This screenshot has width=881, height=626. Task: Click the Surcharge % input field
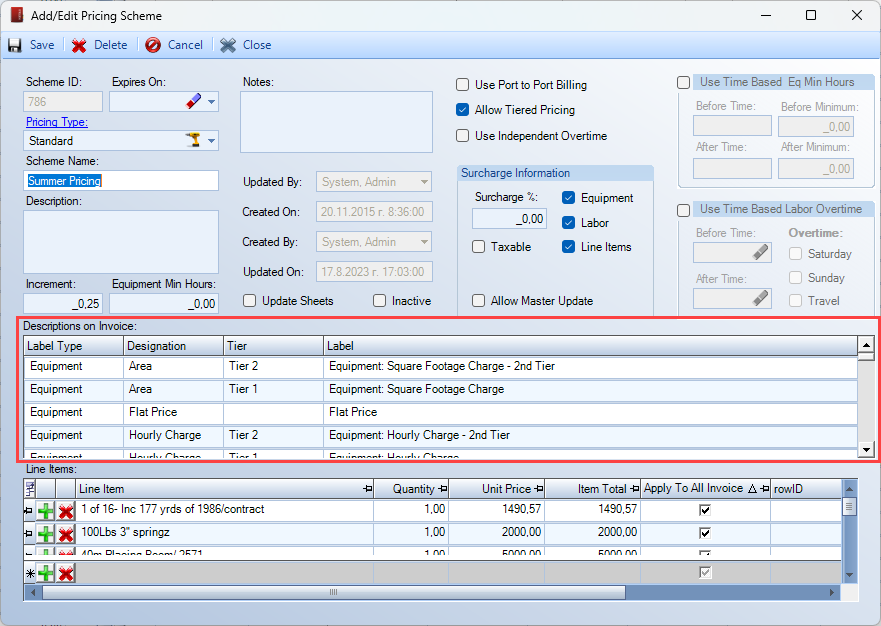509,219
